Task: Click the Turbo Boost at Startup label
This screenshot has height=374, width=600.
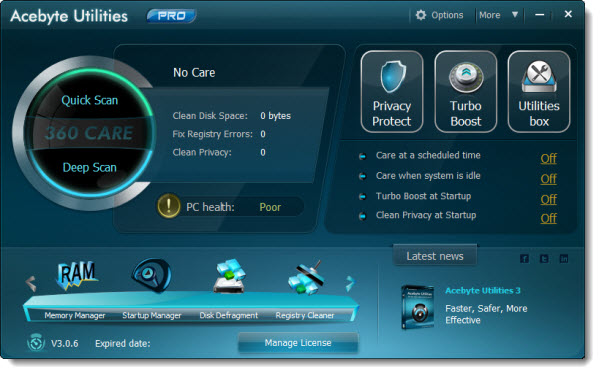Action: [423, 196]
